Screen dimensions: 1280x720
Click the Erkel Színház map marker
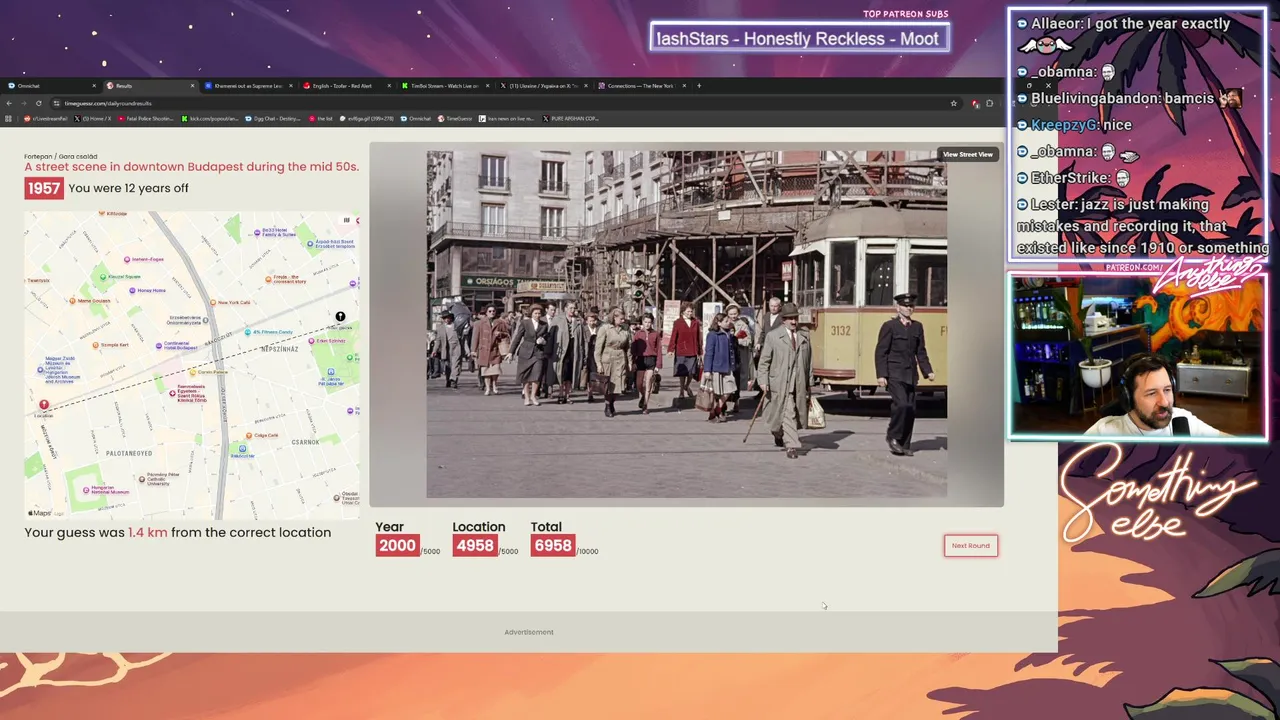click(x=313, y=341)
